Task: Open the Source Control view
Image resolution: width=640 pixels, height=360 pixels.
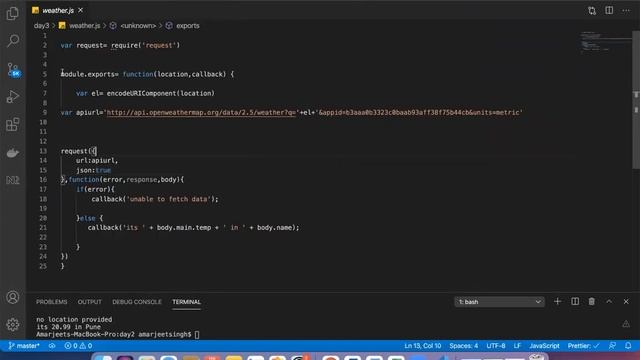Action: tap(13, 69)
